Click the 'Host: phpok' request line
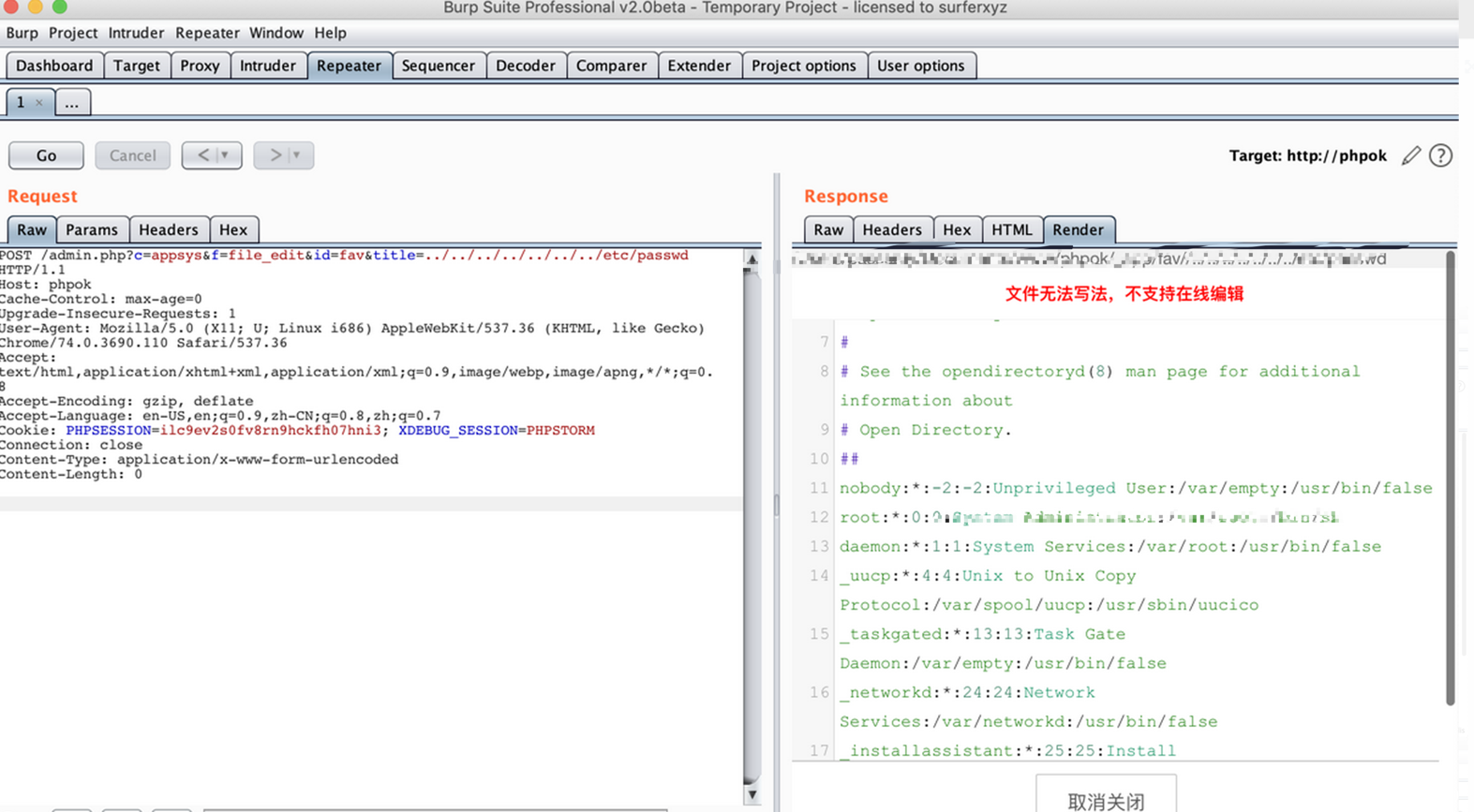Image resolution: width=1474 pixels, height=812 pixels. [x=46, y=285]
